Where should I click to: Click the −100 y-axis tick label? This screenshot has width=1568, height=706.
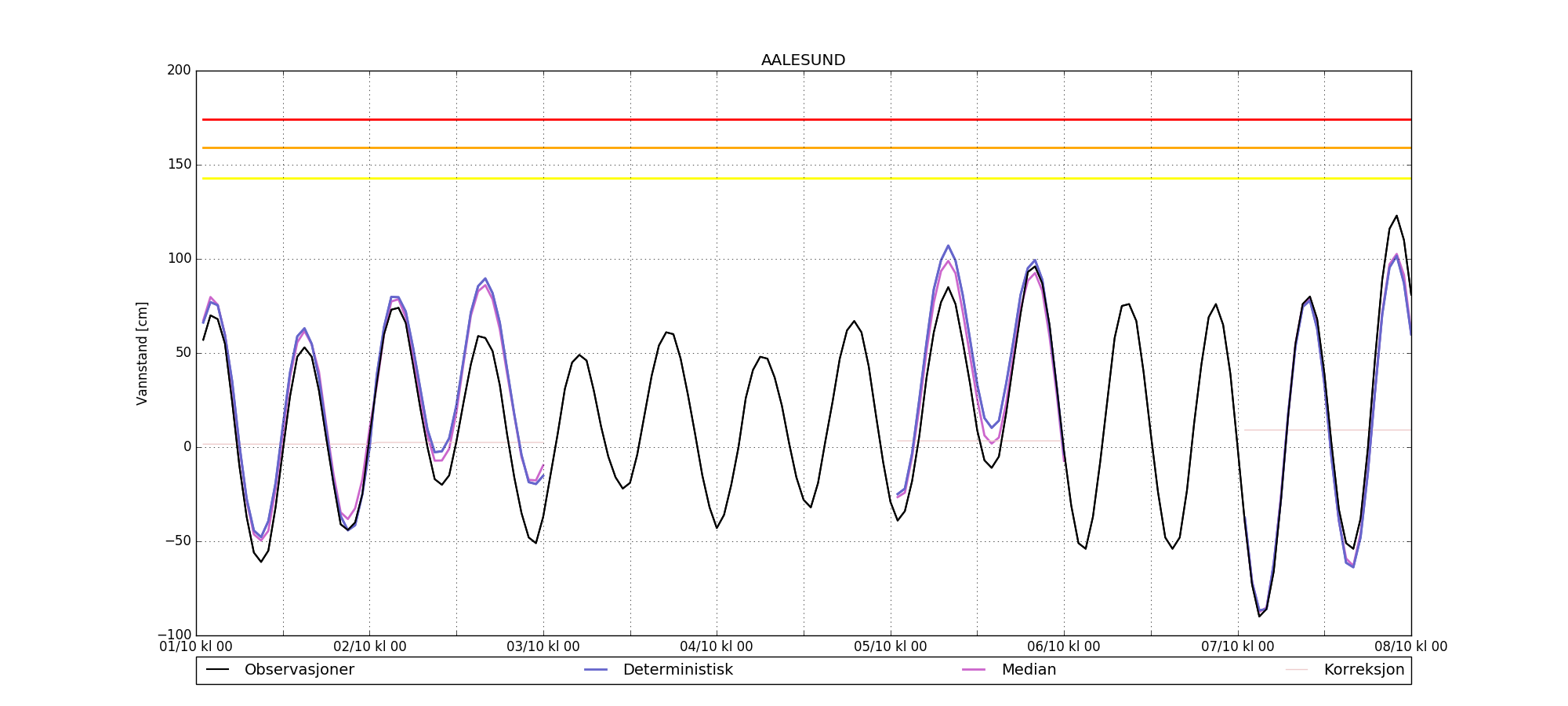pyautogui.click(x=174, y=635)
